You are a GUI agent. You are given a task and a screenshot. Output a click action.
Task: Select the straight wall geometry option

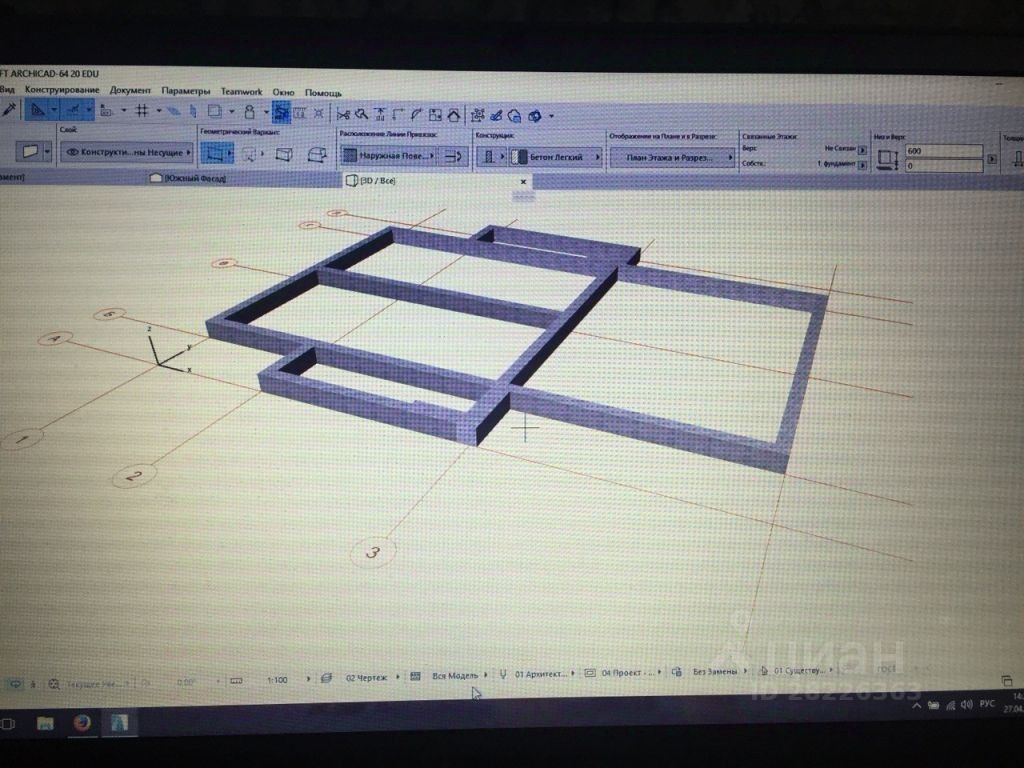pyautogui.click(x=217, y=154)
